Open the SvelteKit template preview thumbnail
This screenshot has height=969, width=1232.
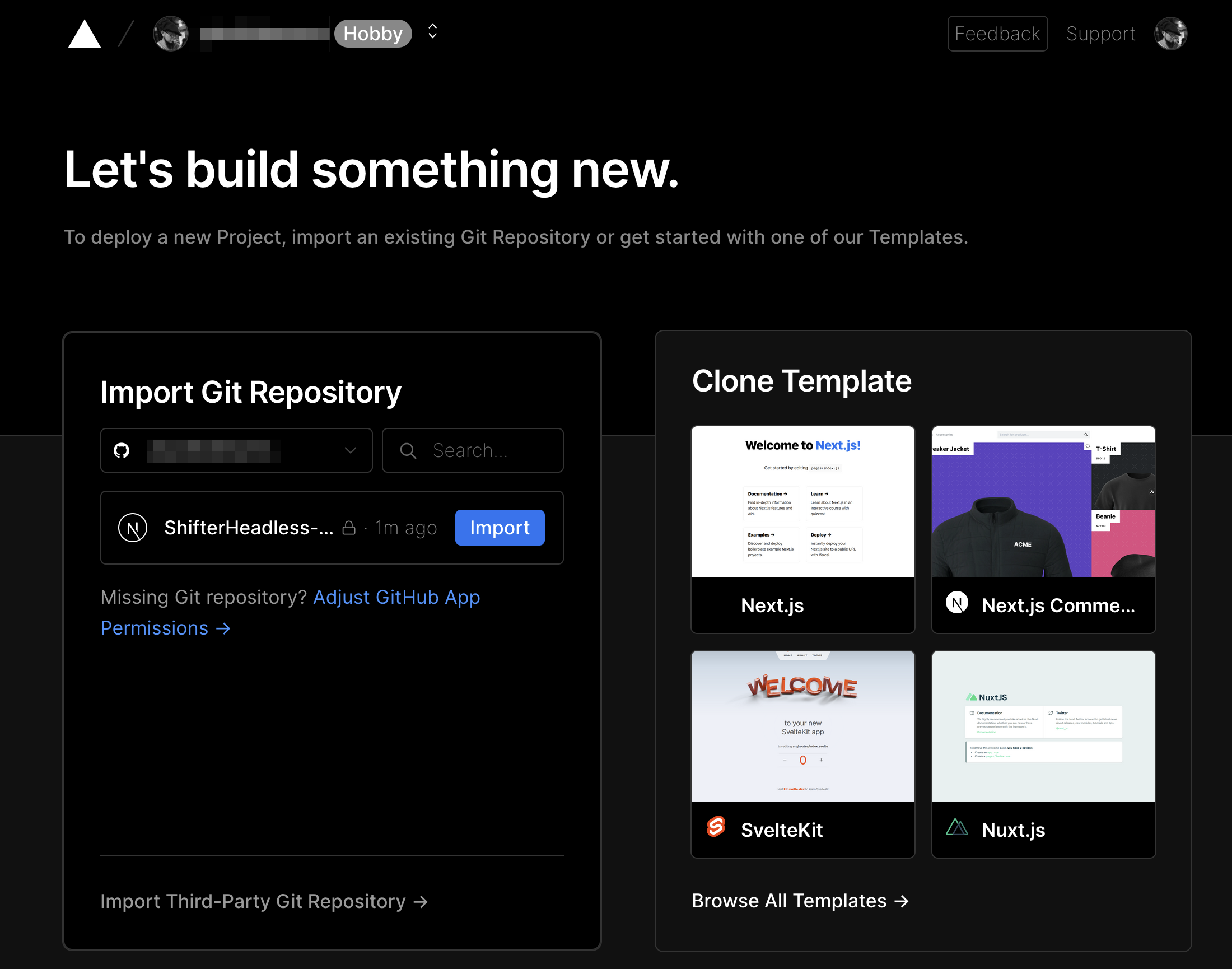tap(802, 727)
